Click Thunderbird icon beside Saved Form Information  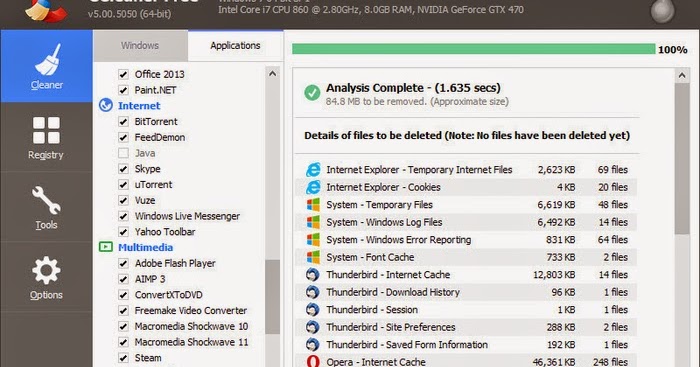[312, 345]
